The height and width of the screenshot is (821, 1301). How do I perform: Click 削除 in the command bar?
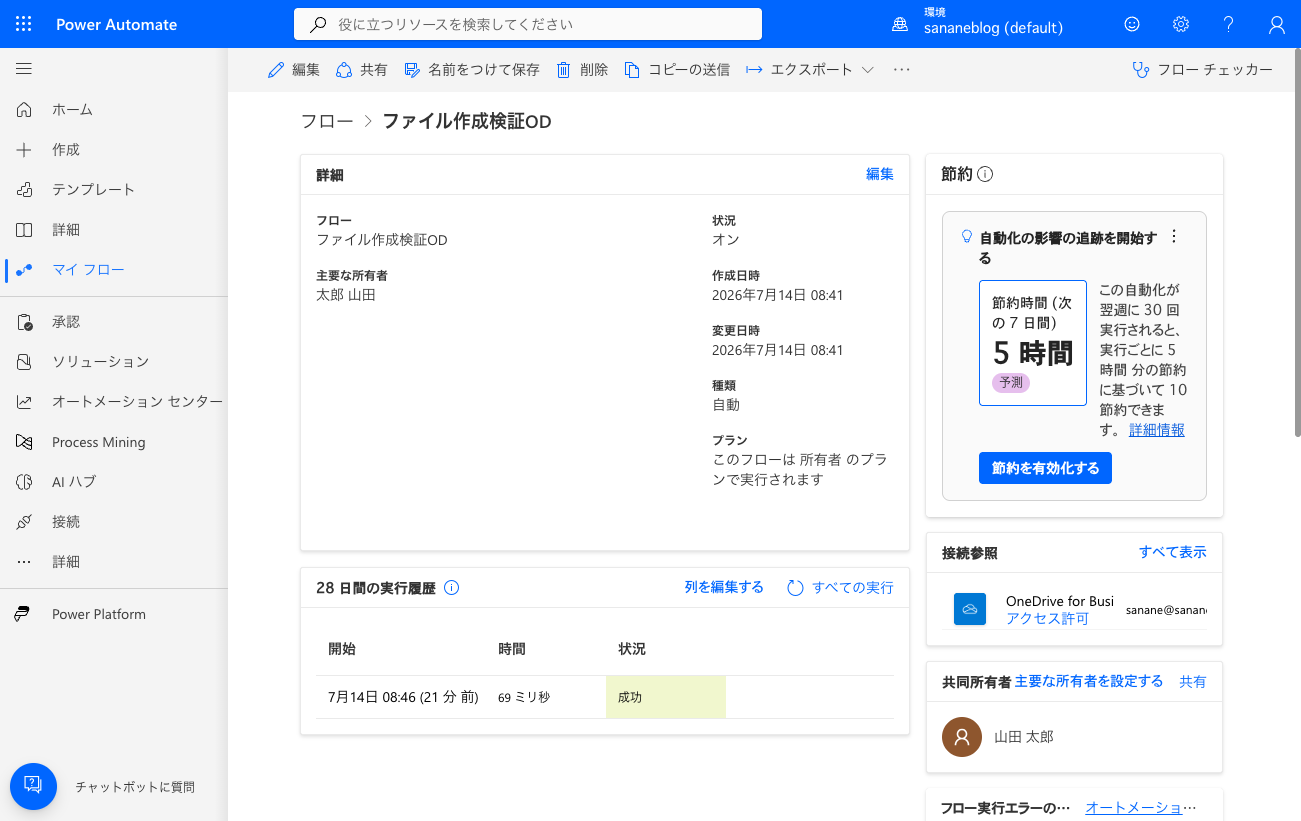click(582, 69)
